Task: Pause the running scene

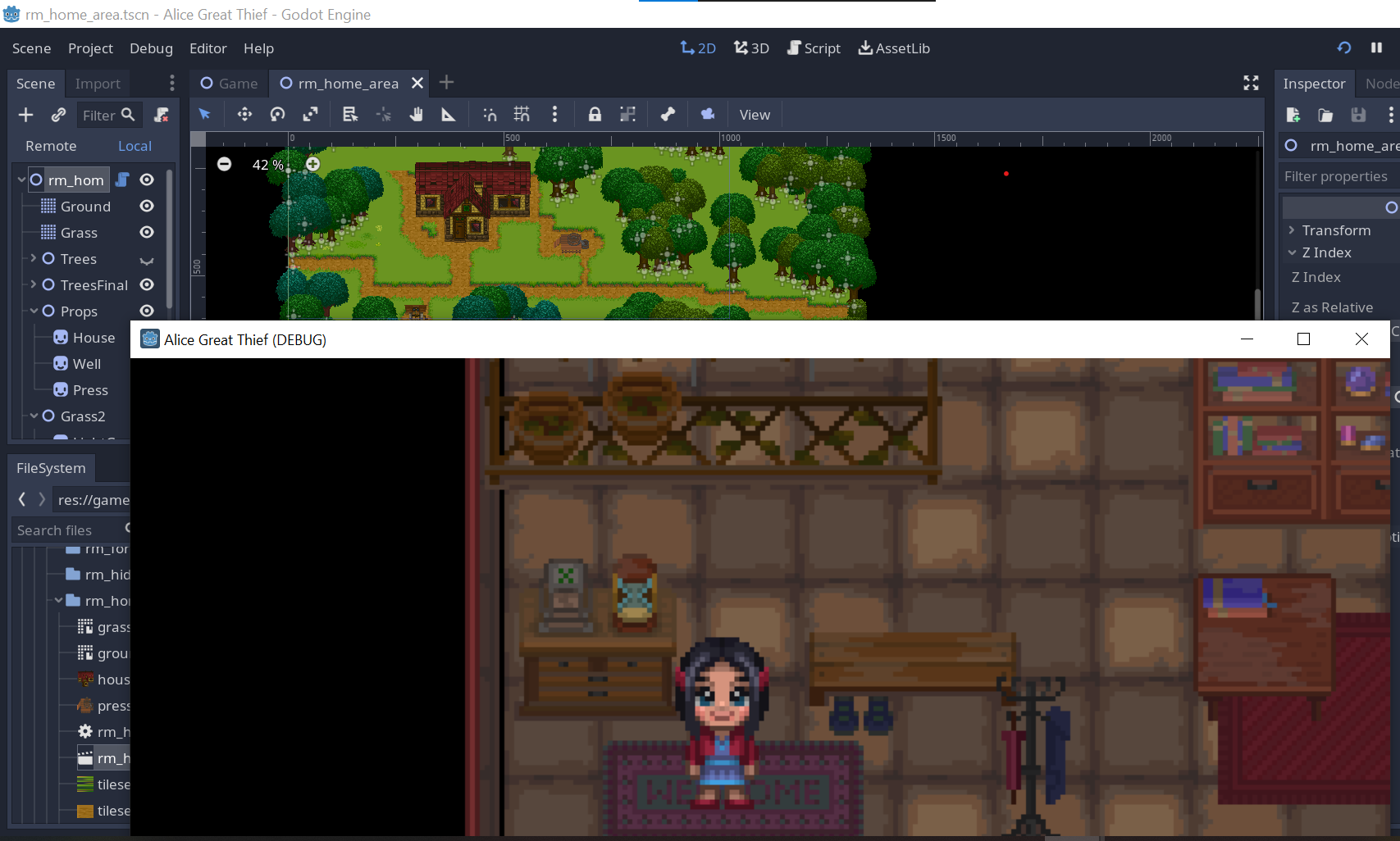Action: pyautogui.click(x=1376, y=48)
